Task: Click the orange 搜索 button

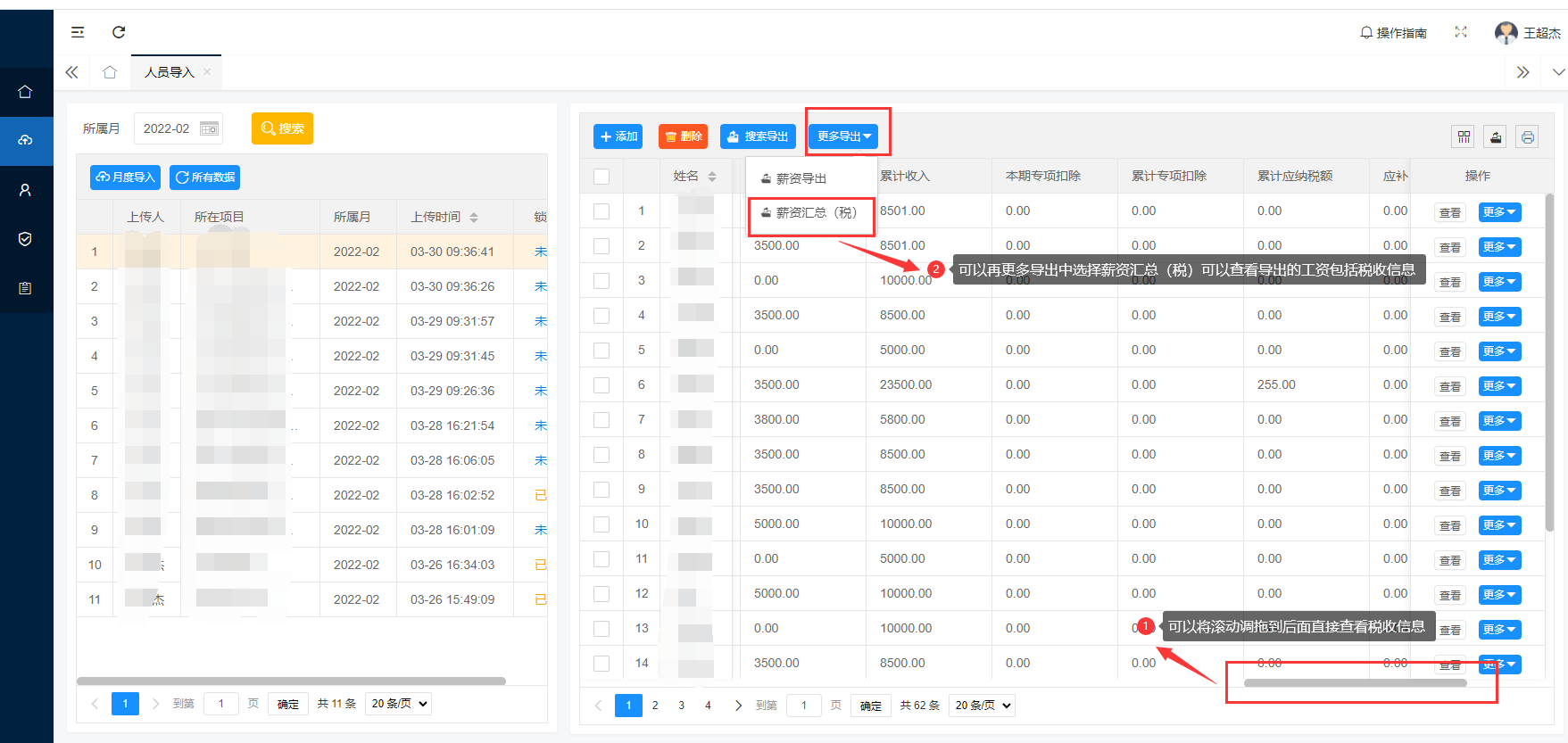Action: click(x=282, y=128)
